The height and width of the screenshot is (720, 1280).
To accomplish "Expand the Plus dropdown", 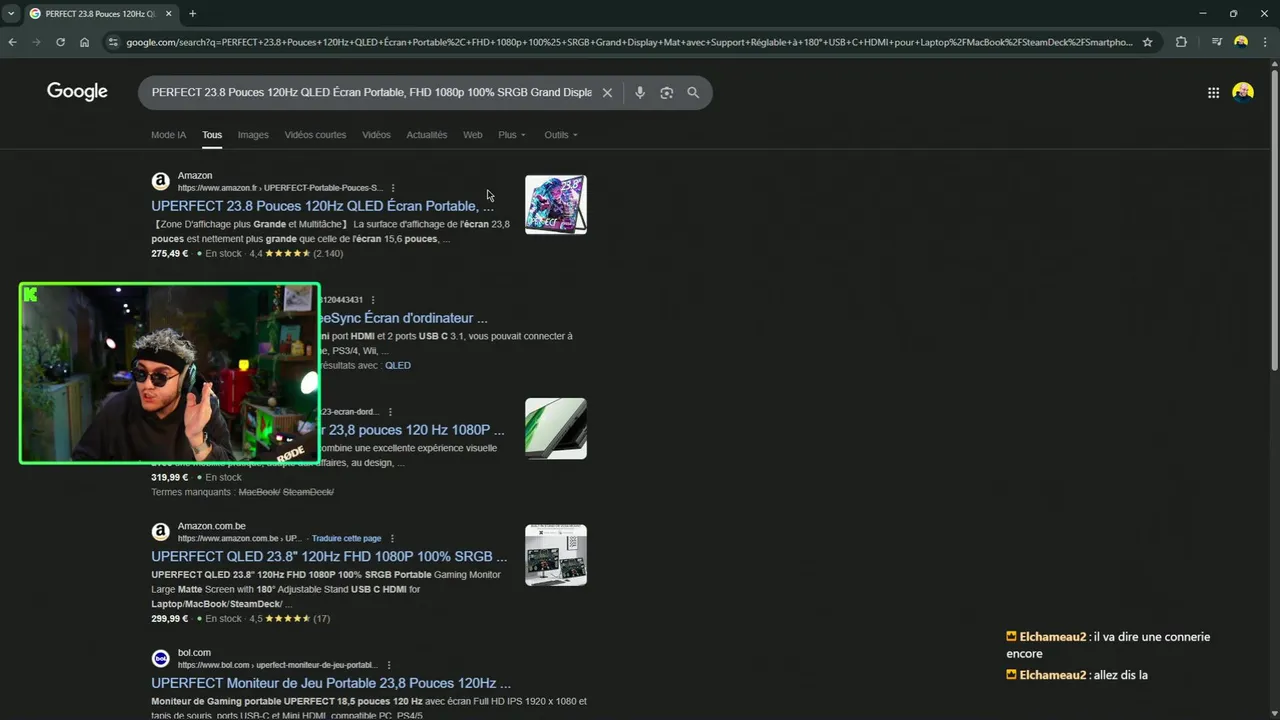I will point(511,135).
